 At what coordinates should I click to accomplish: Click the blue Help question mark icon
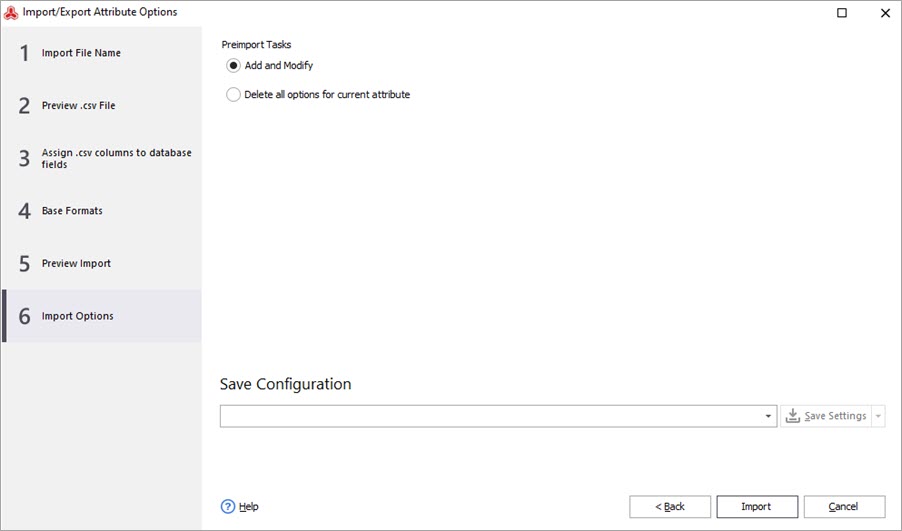click(x=228, y=506)
